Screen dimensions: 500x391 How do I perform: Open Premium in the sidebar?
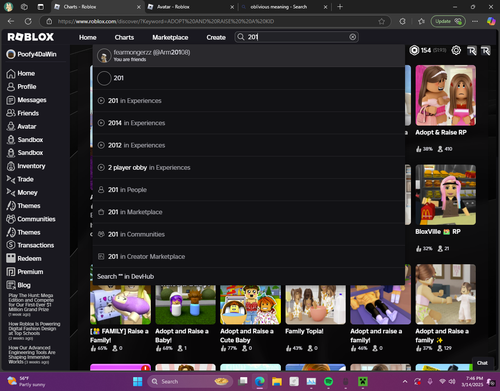(x=25, y=272)
